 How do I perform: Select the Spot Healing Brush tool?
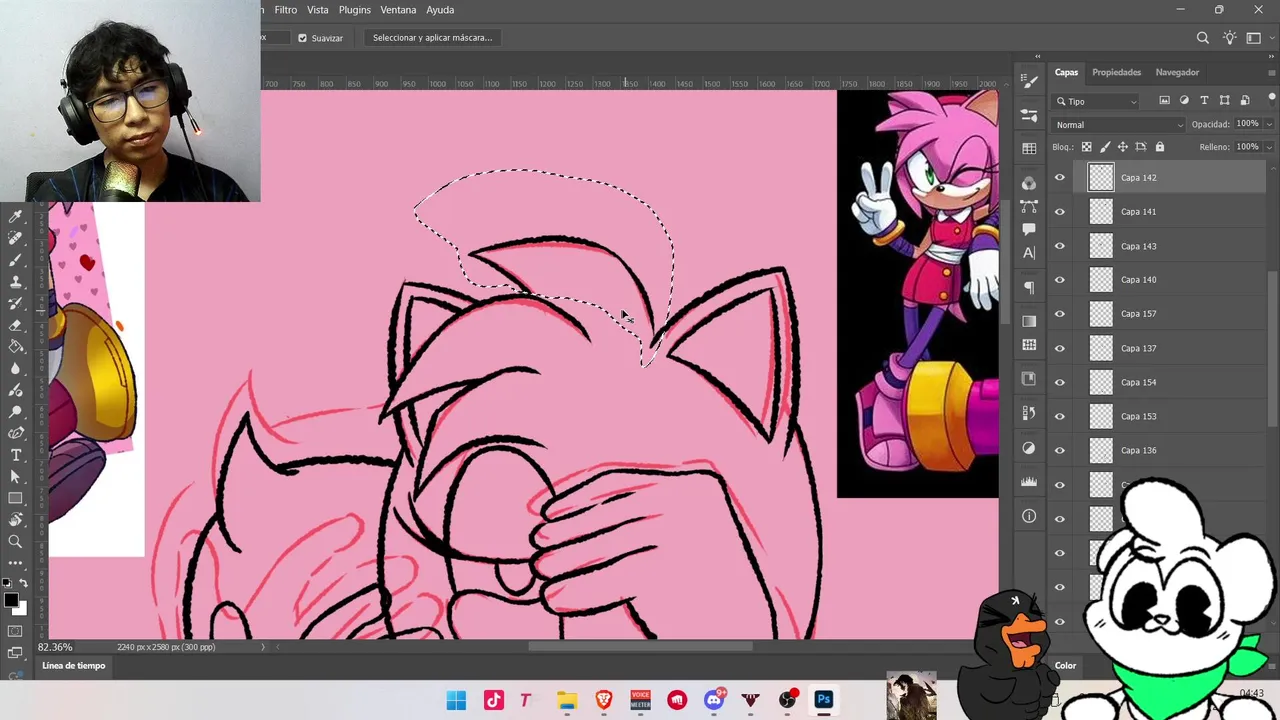click(15, 238)
